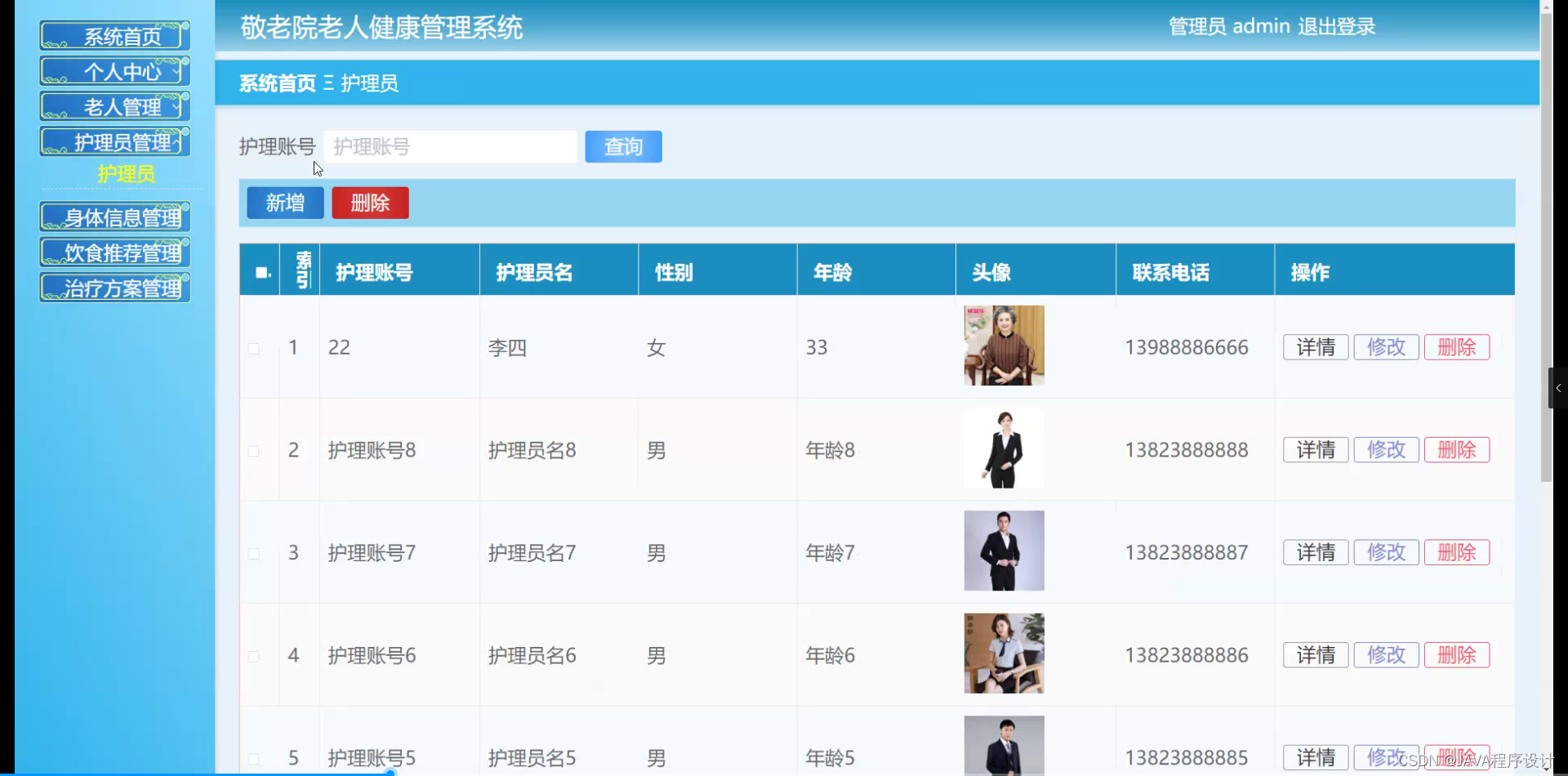Expand the 老人管理 sidebar menu
This screenshot has height=776, width=1568.
(115, 106)
